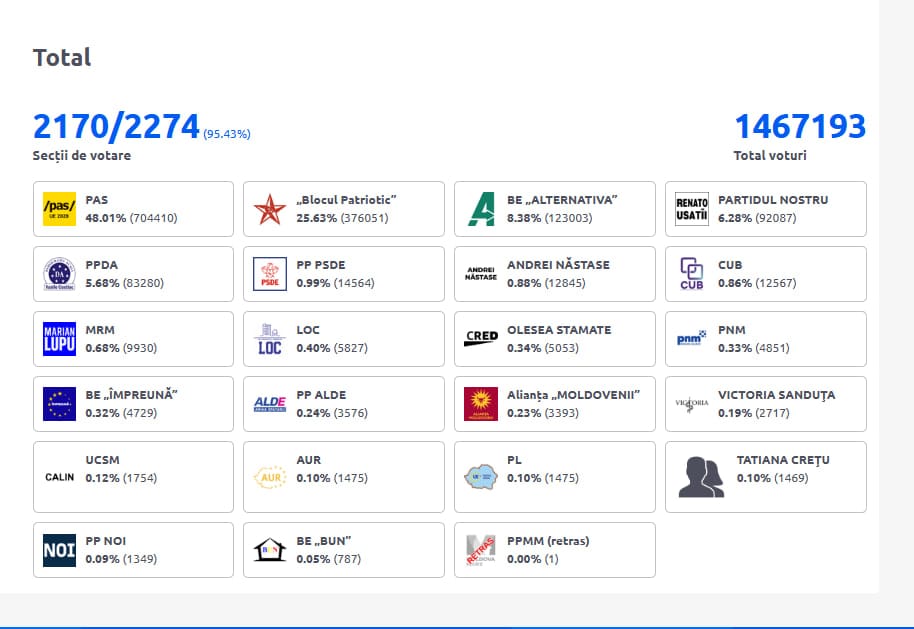
Task: Select PP NOI 0.09% result
Action: point(121,559)
